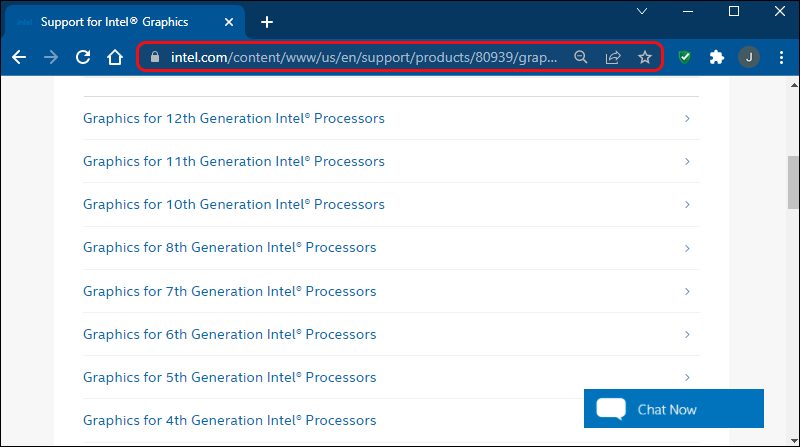The image size is (800, 447).
Task: Click the zoom magnifier icon in address bar
Action: click(580, 57)
